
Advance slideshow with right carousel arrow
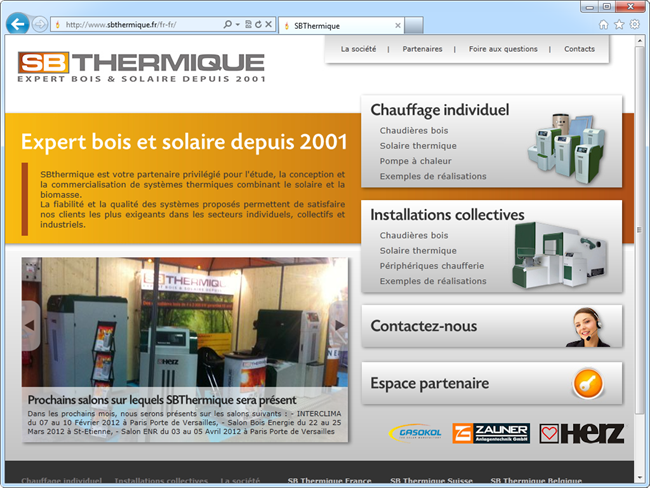339,325
